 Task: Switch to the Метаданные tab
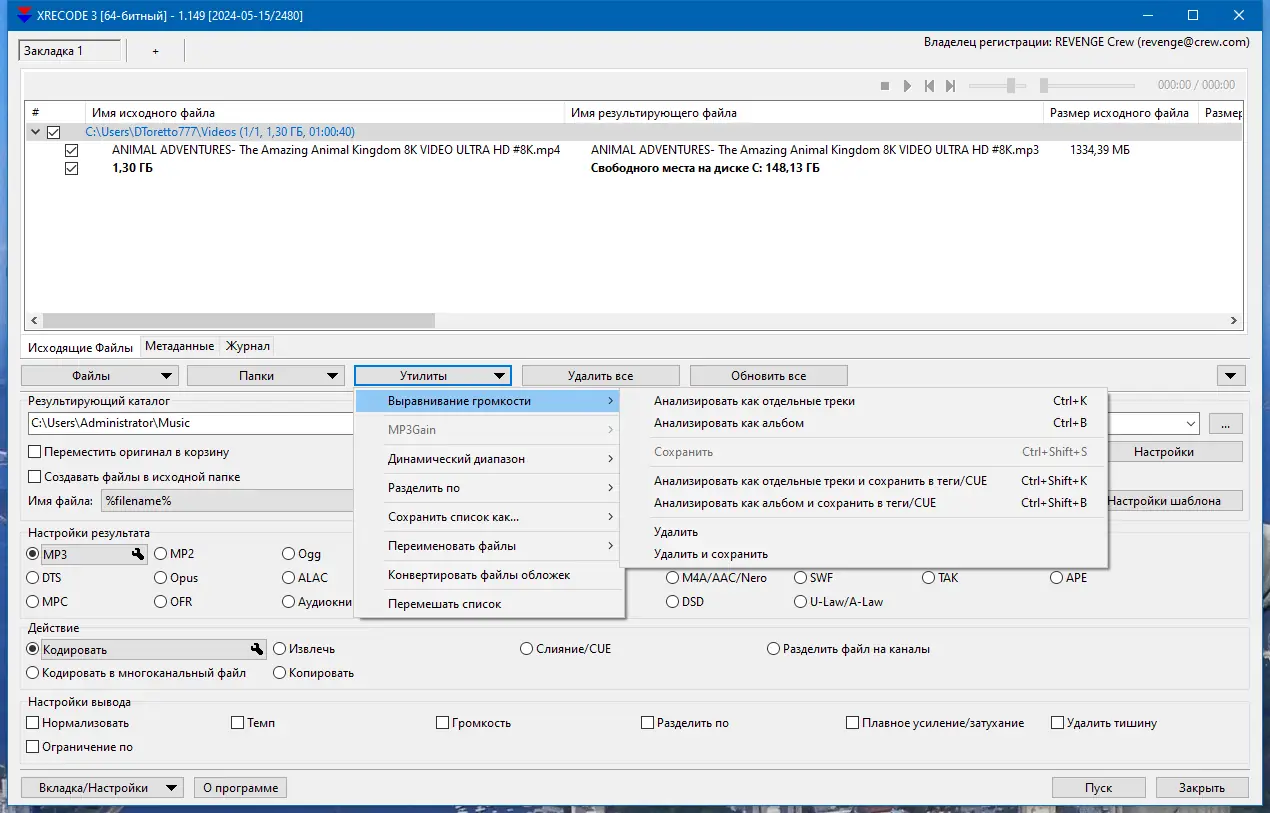tap(179, 346)
